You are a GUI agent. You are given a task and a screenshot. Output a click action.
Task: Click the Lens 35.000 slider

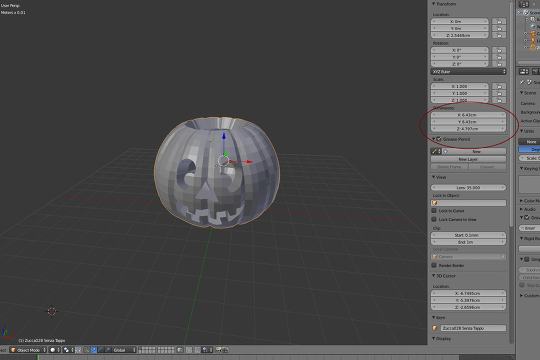[468, 188]
